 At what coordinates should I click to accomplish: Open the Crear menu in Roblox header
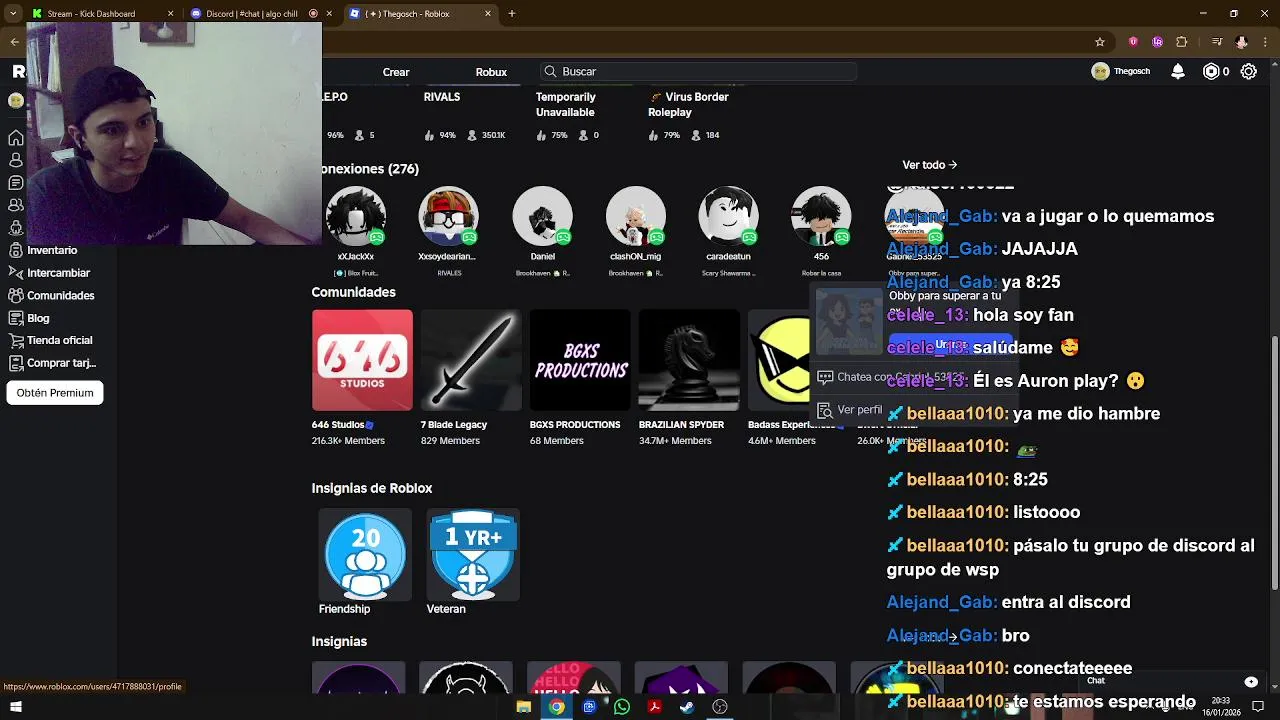tap(396, 72)
